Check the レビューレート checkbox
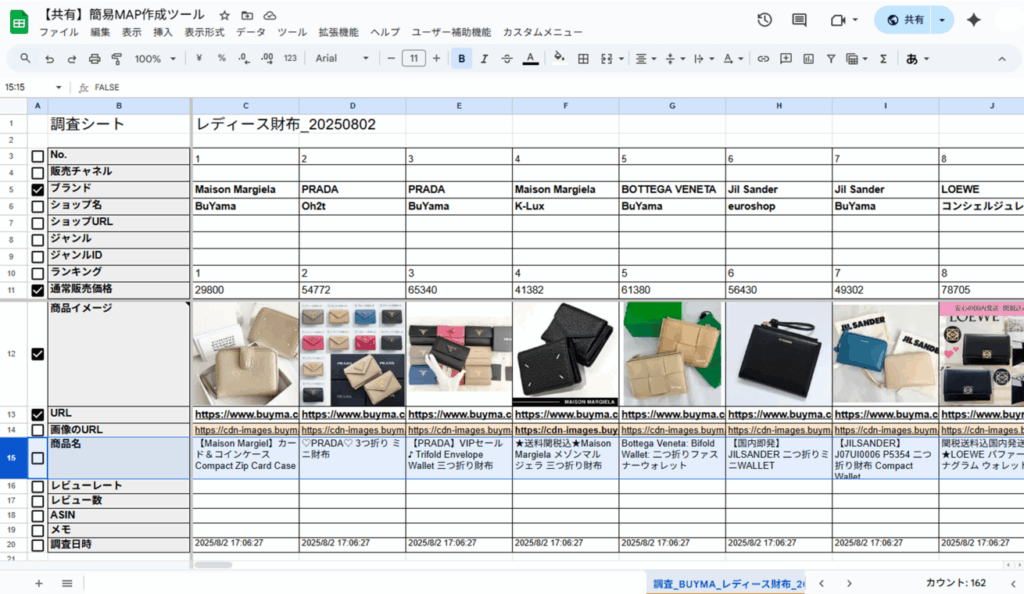 pos(38,487)
